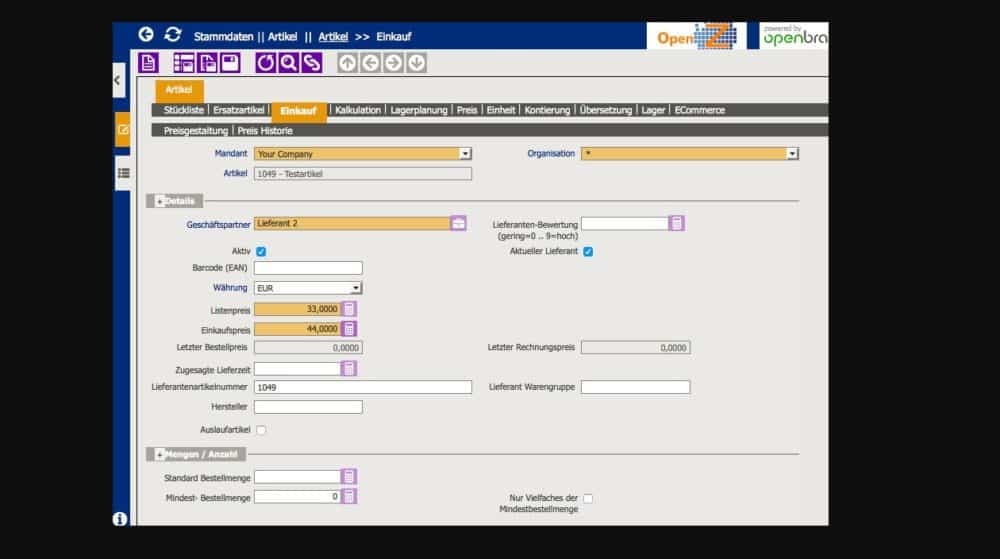1000x559 pixels.
Task: Uncheck the Aktiv checkbox
Action: pyautogui.click(x=261, y=251)
